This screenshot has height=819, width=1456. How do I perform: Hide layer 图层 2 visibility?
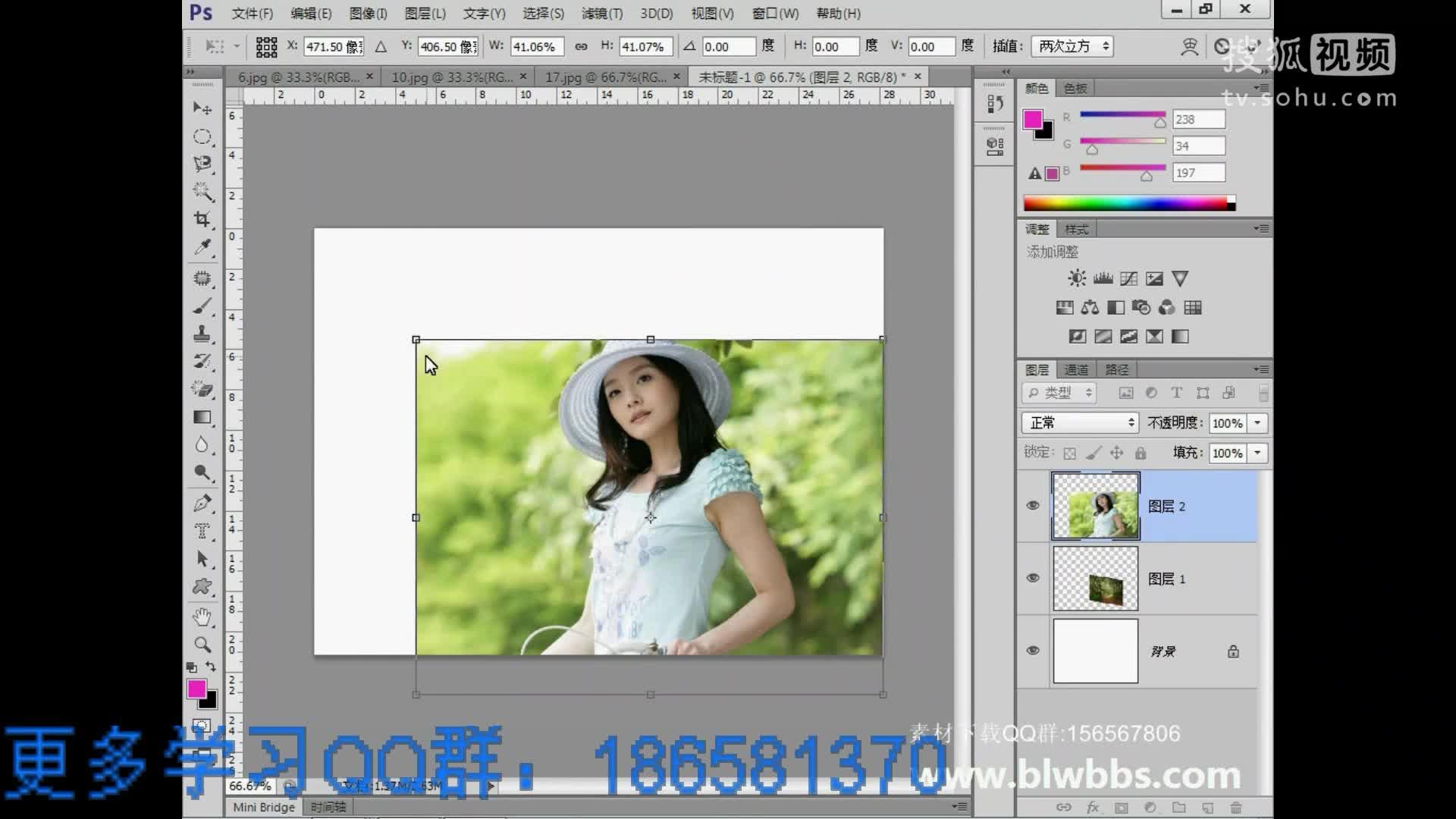(1033, 506)
